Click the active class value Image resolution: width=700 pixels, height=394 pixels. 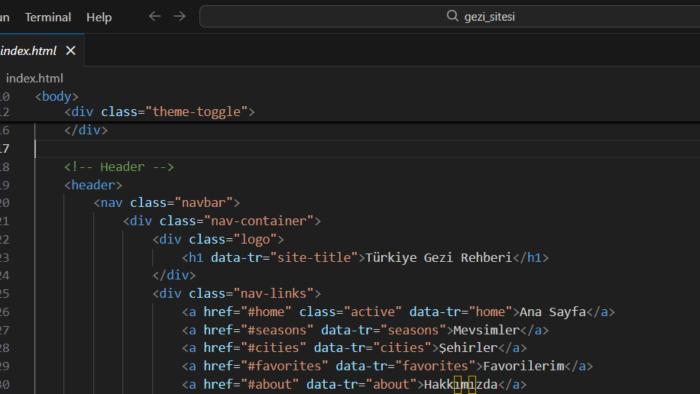[x=373, y=312]
